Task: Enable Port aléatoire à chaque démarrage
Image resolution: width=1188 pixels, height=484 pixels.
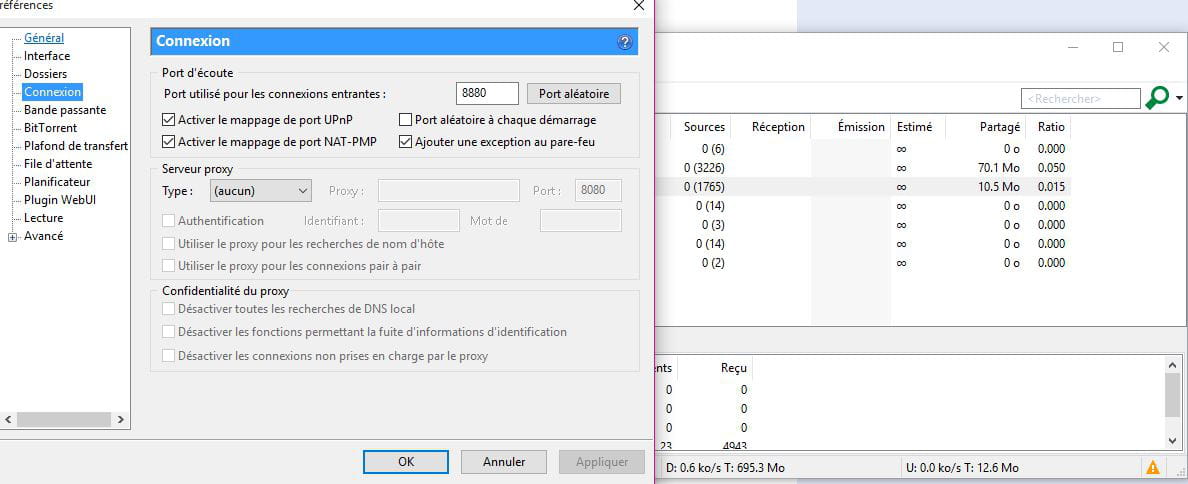Action: click(x=405, y=120)
